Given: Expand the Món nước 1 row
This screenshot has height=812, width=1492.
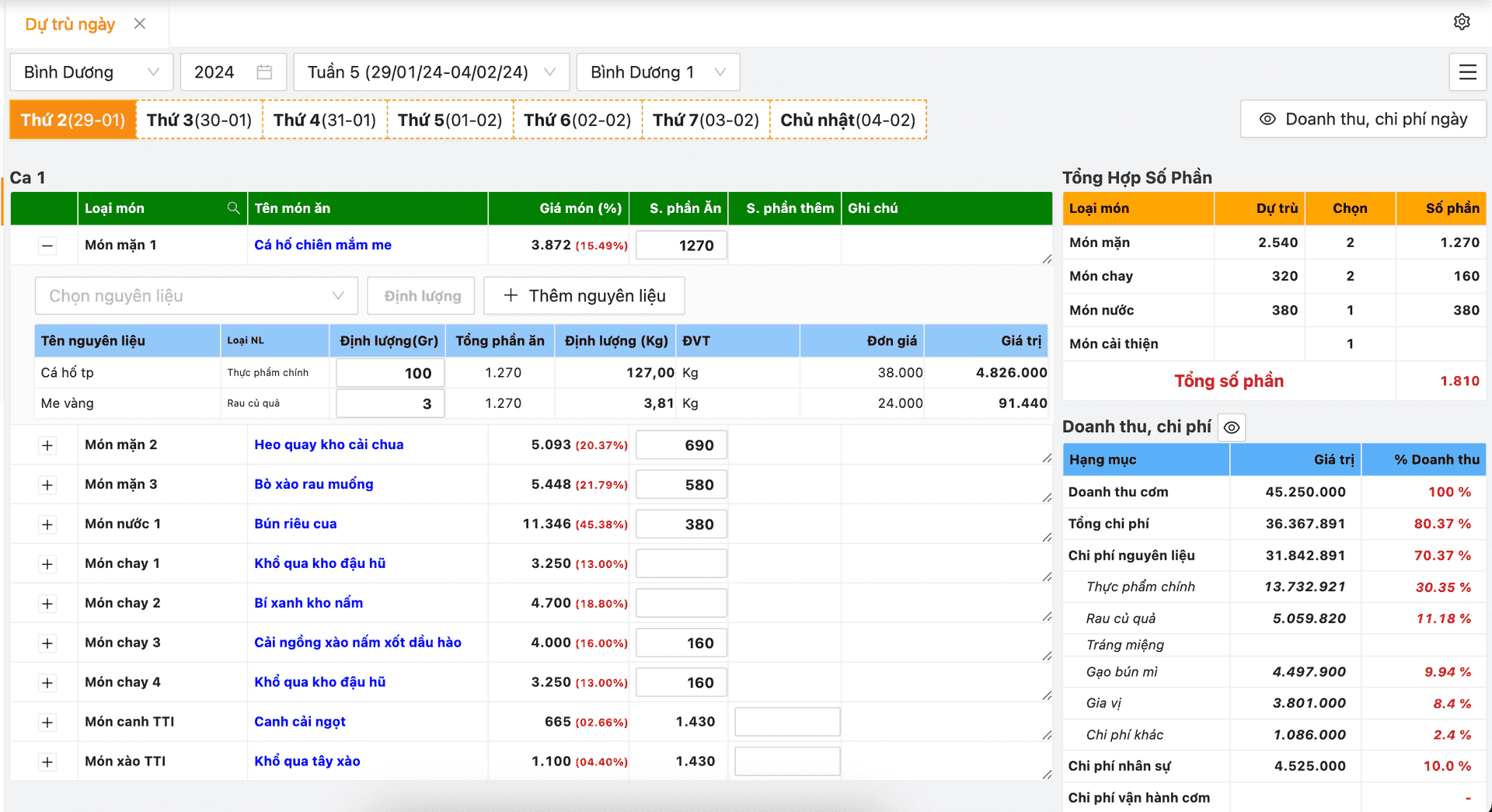Looking at the screenshot, I should point(47,524).
